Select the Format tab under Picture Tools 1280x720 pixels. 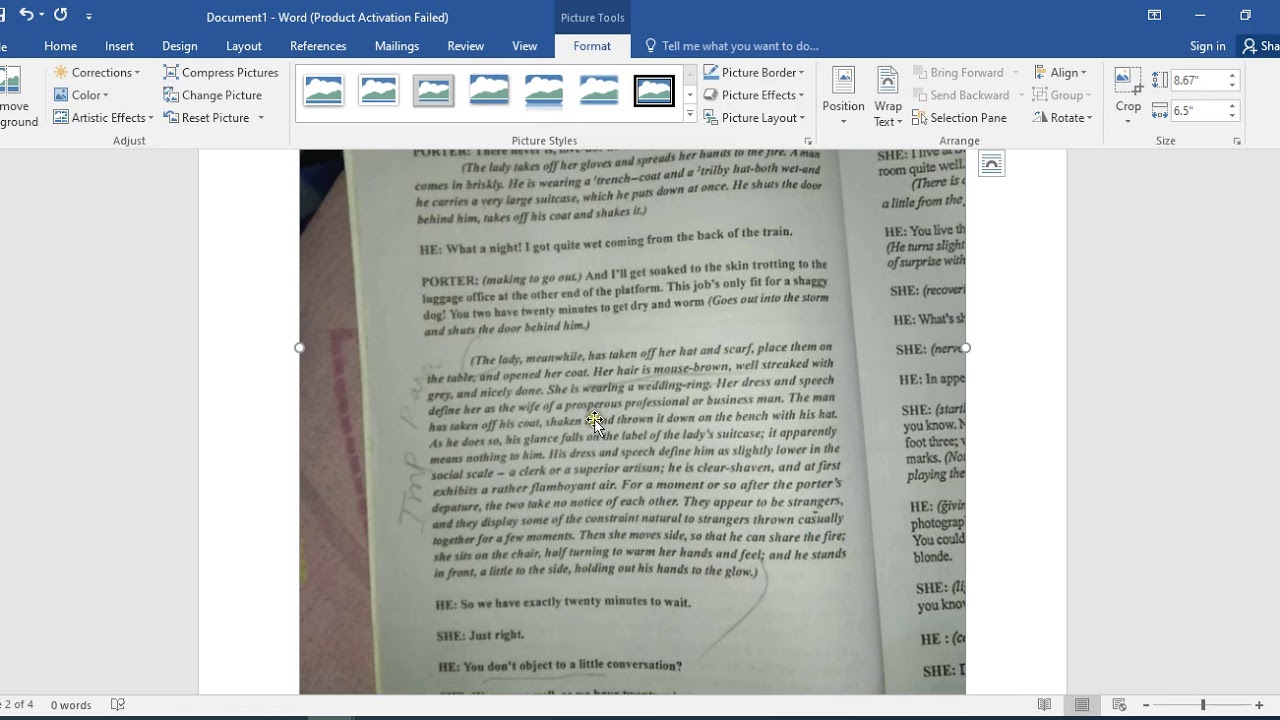pos(592,46)
